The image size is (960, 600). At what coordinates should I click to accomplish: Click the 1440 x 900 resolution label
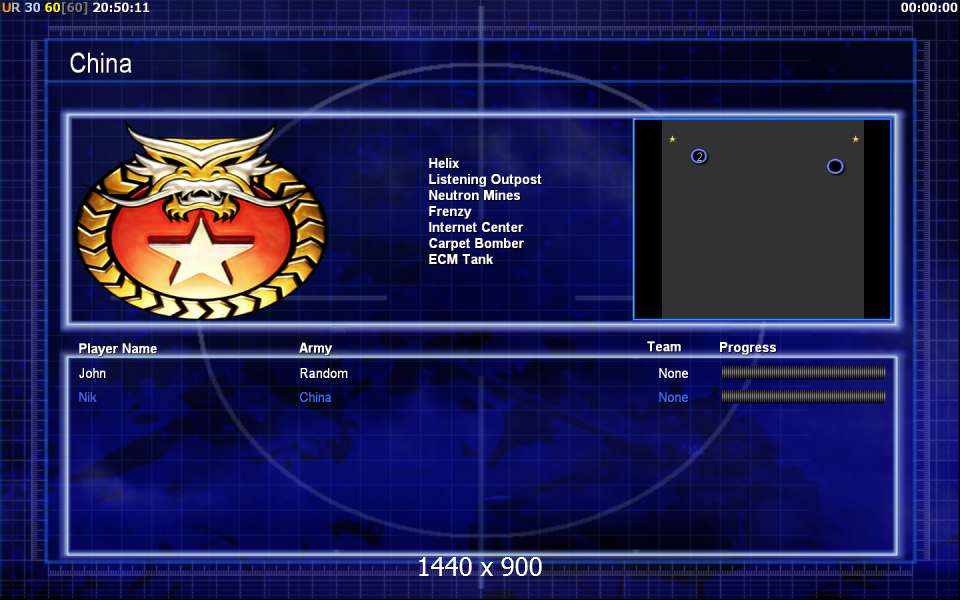click(480, 567)
